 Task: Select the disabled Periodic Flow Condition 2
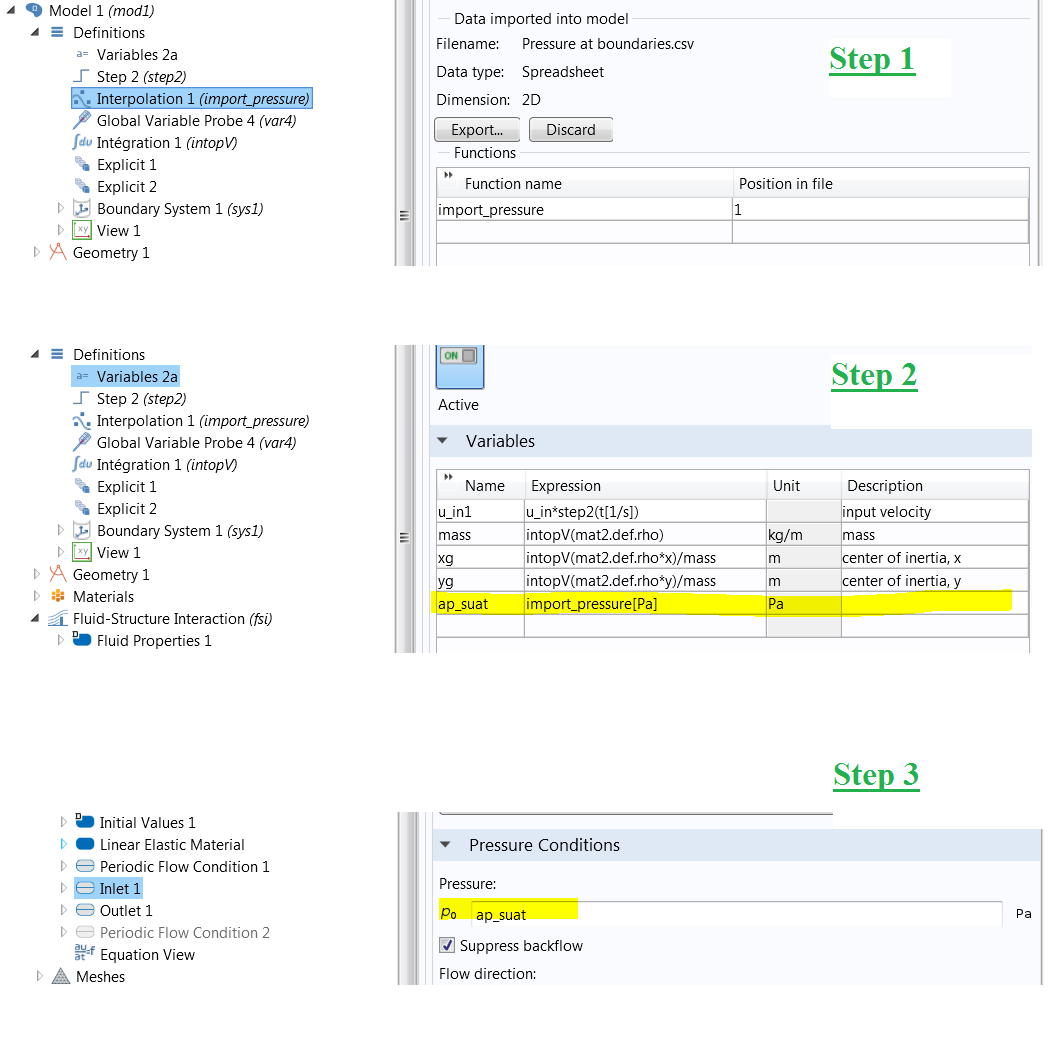184,933
